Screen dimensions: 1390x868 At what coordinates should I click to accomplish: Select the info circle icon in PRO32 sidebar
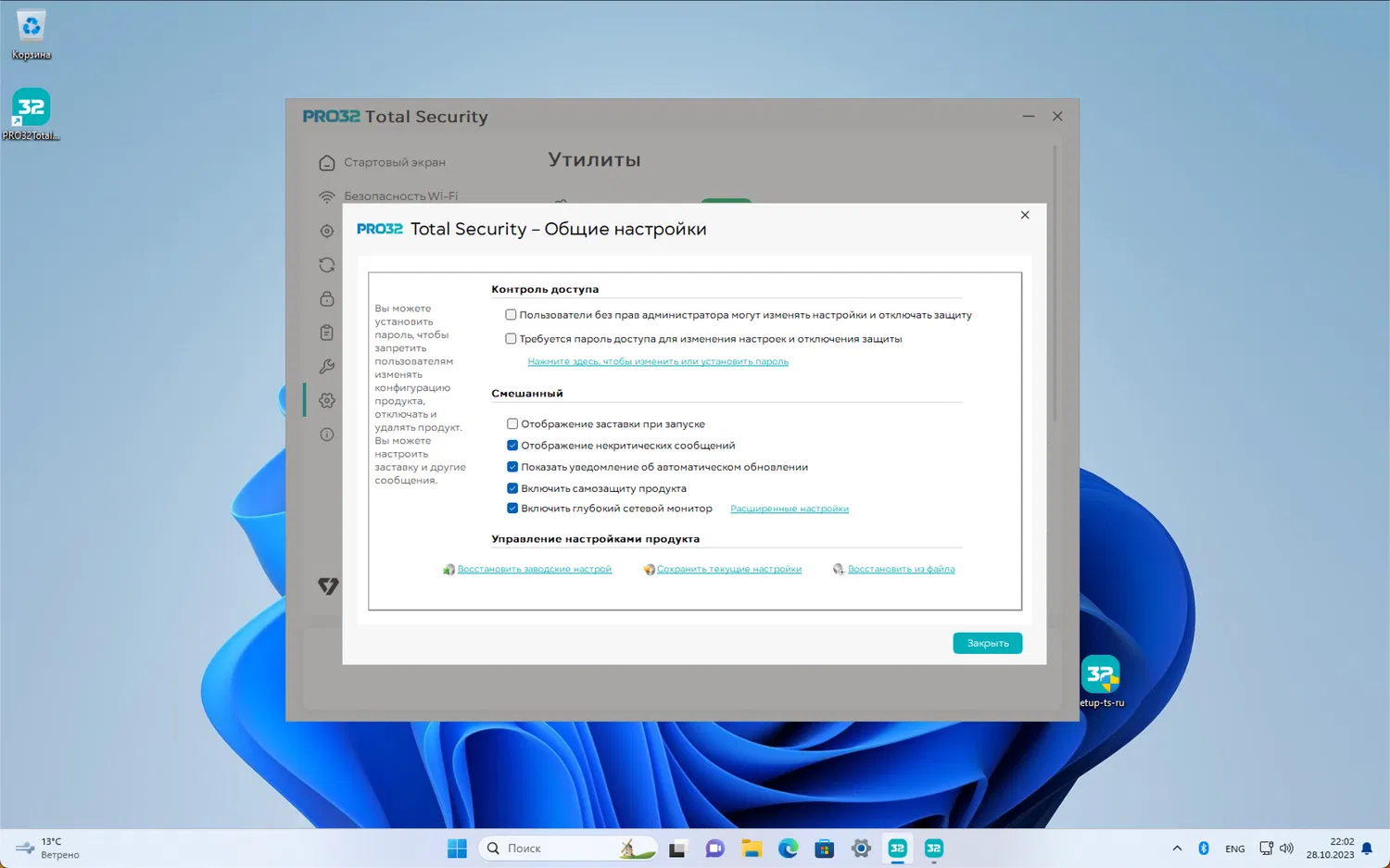(327, 434)
